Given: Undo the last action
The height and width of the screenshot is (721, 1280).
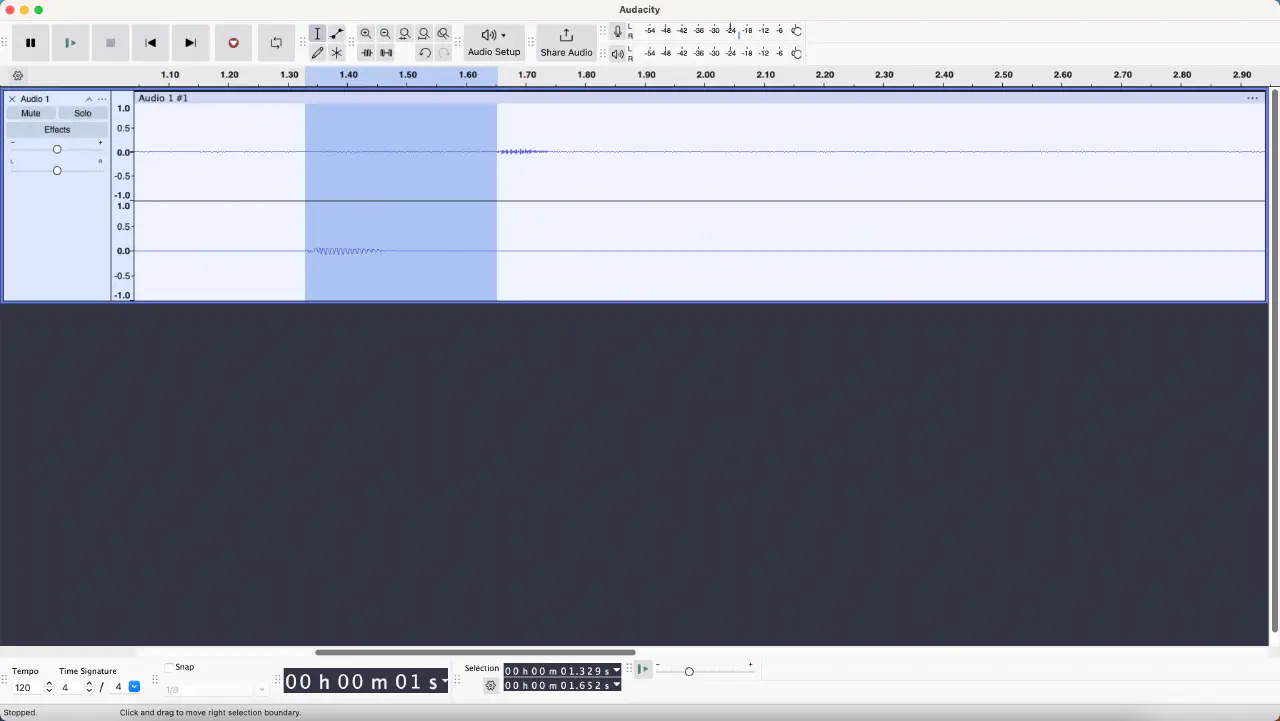Looking at the screenshot, I should click(425, 53).
